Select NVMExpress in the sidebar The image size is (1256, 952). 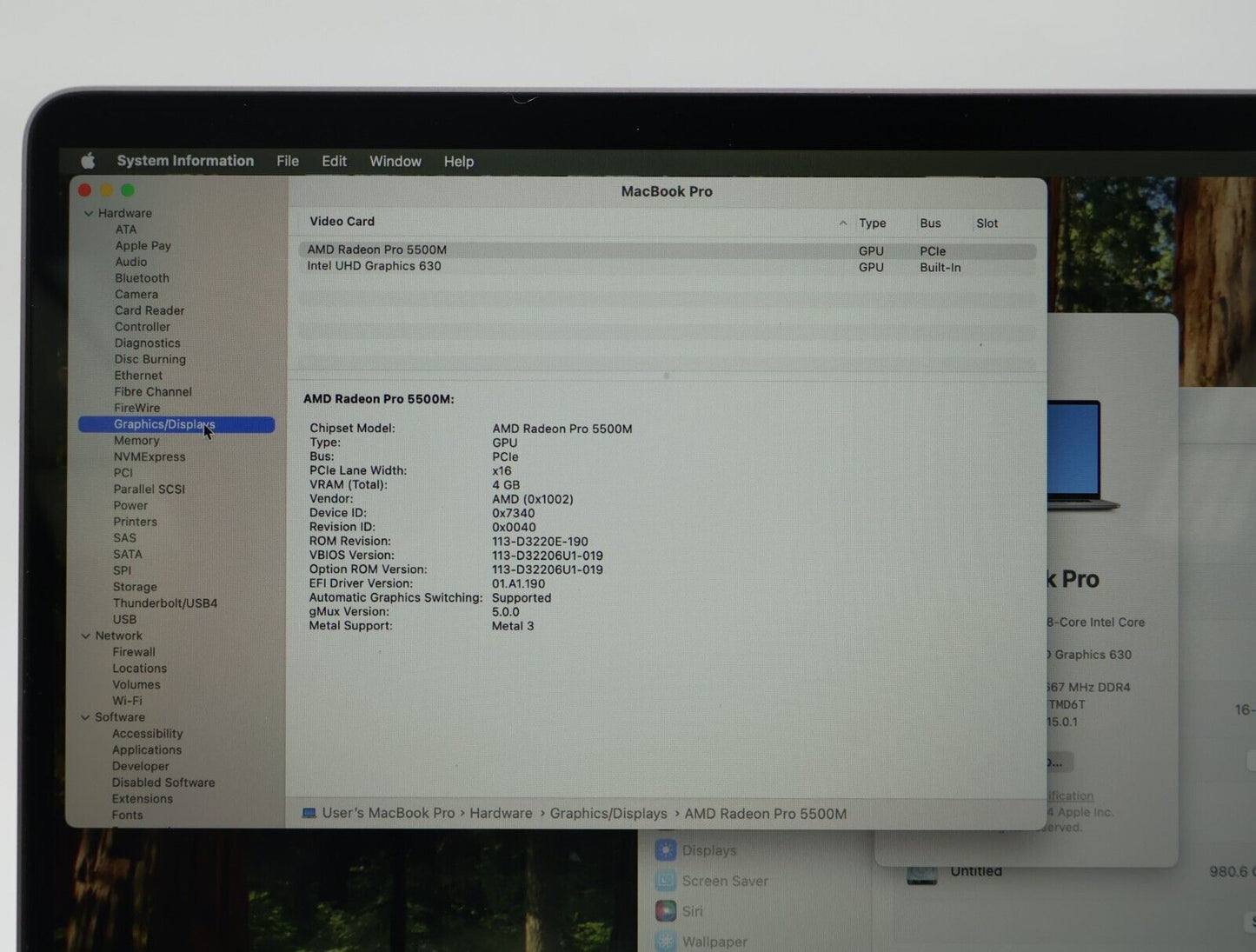pyautogui.click(x=150, y=457)
